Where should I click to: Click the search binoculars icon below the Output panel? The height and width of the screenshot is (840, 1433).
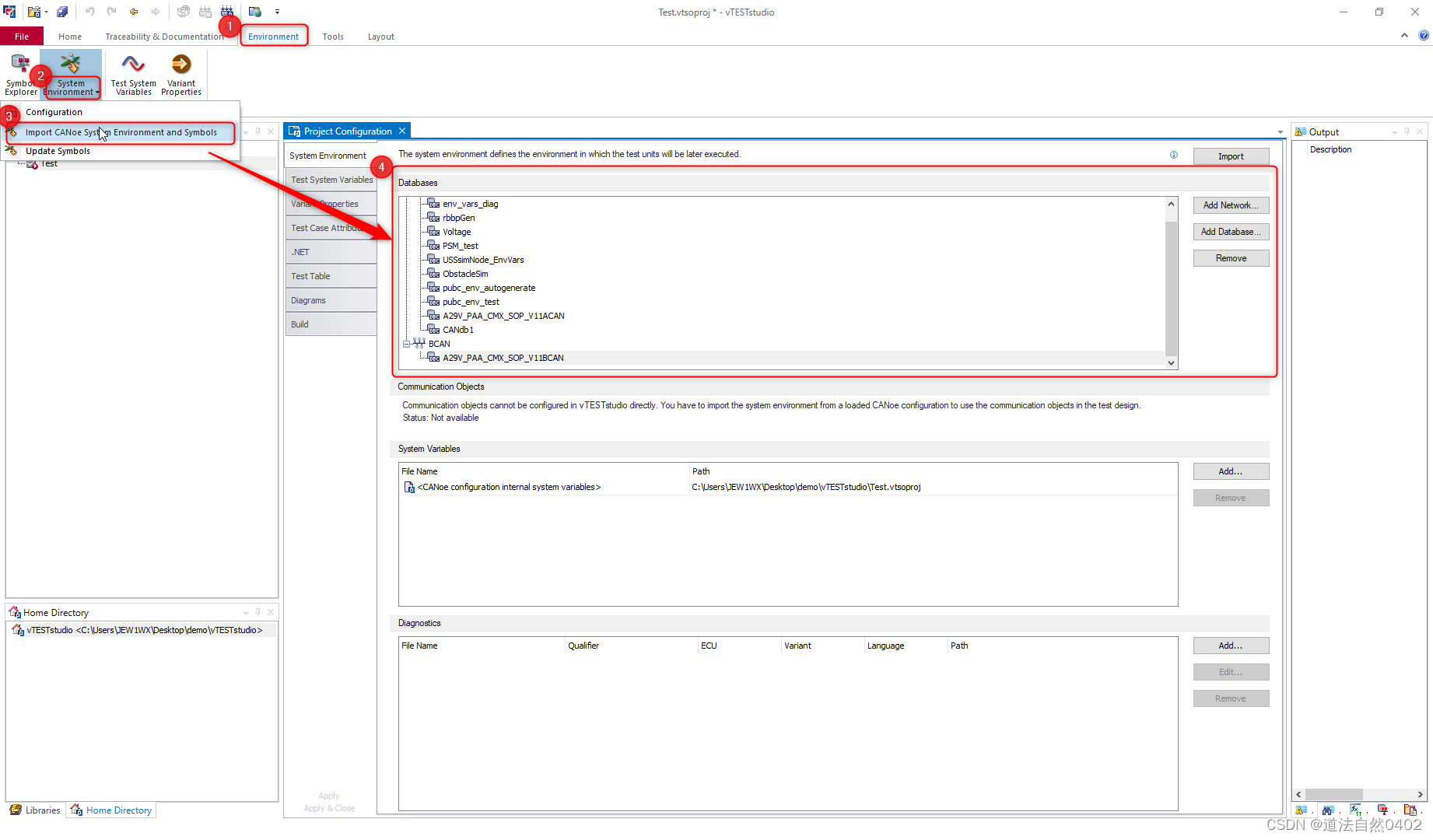pyautogui.click(x=1328, y=810)
